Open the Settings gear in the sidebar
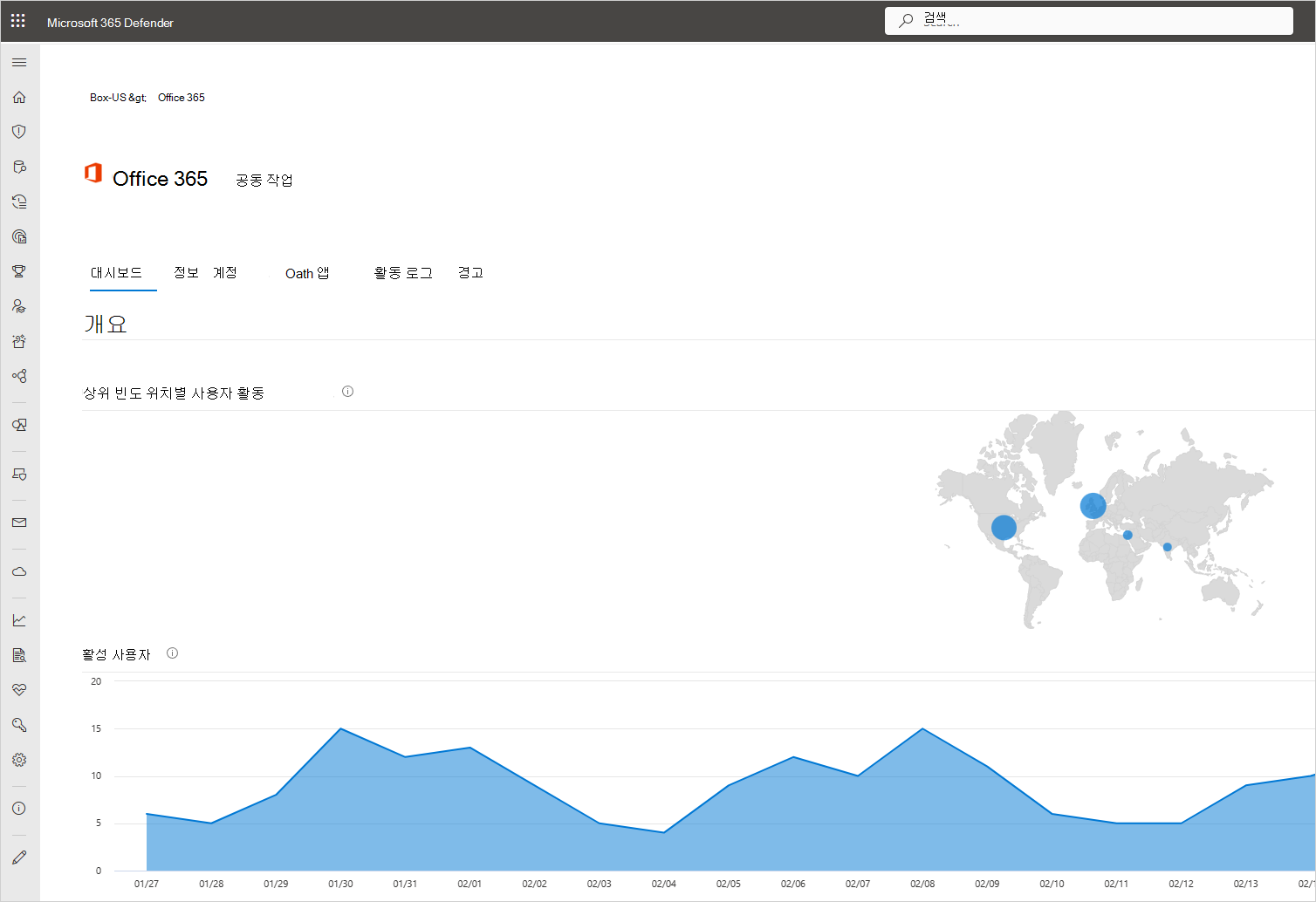 (x=18, y=760)
